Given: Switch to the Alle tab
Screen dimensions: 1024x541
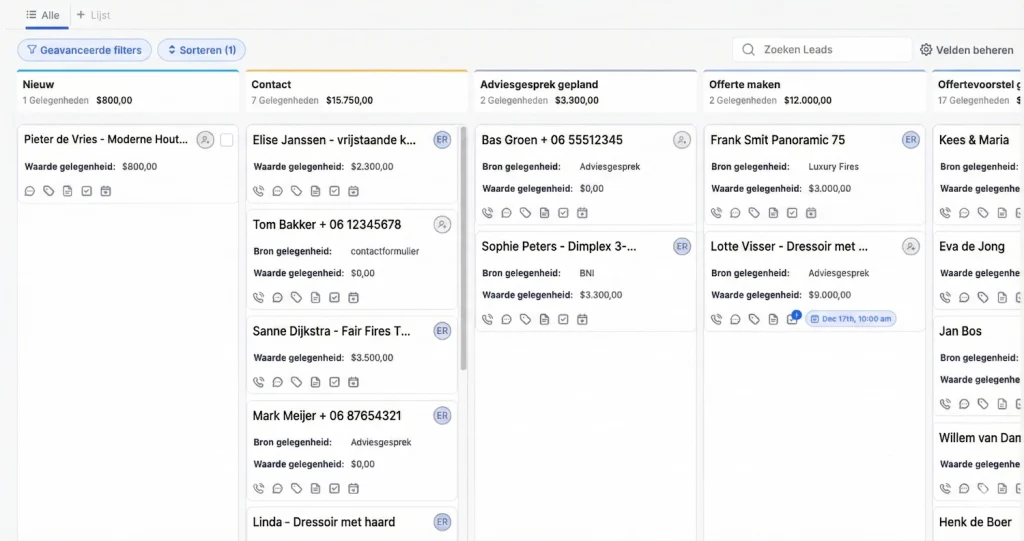Looking at the screenshot, I should pyautogui.click(x=43, y=15).
